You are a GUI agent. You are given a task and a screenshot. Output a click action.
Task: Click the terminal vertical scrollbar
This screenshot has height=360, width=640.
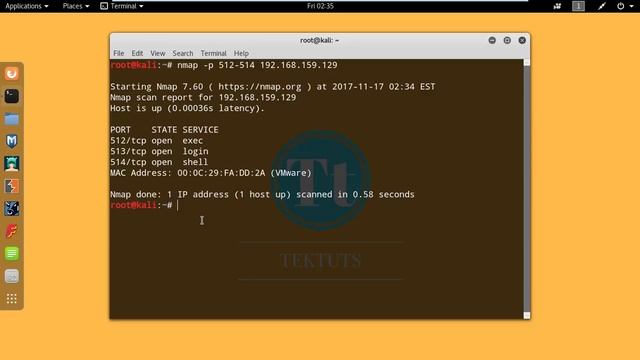[527, 189]
